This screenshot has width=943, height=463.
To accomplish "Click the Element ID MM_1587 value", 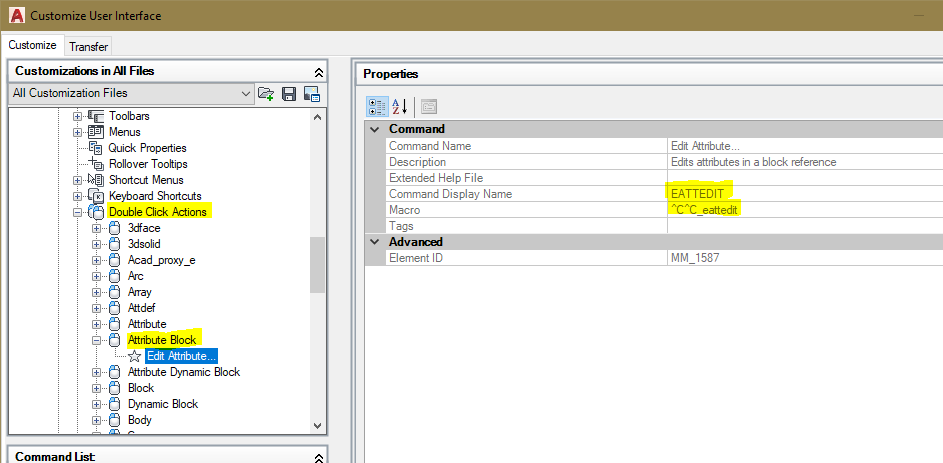I will tap(805, 258).
